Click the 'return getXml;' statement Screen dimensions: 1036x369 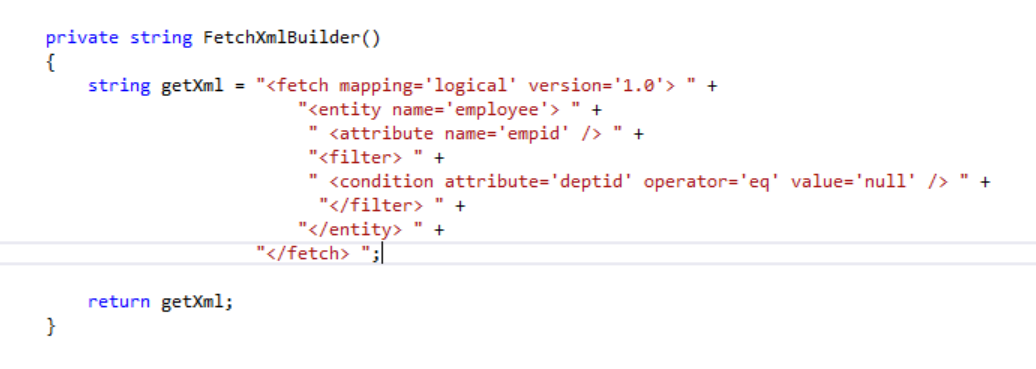[x=161, y=302]
